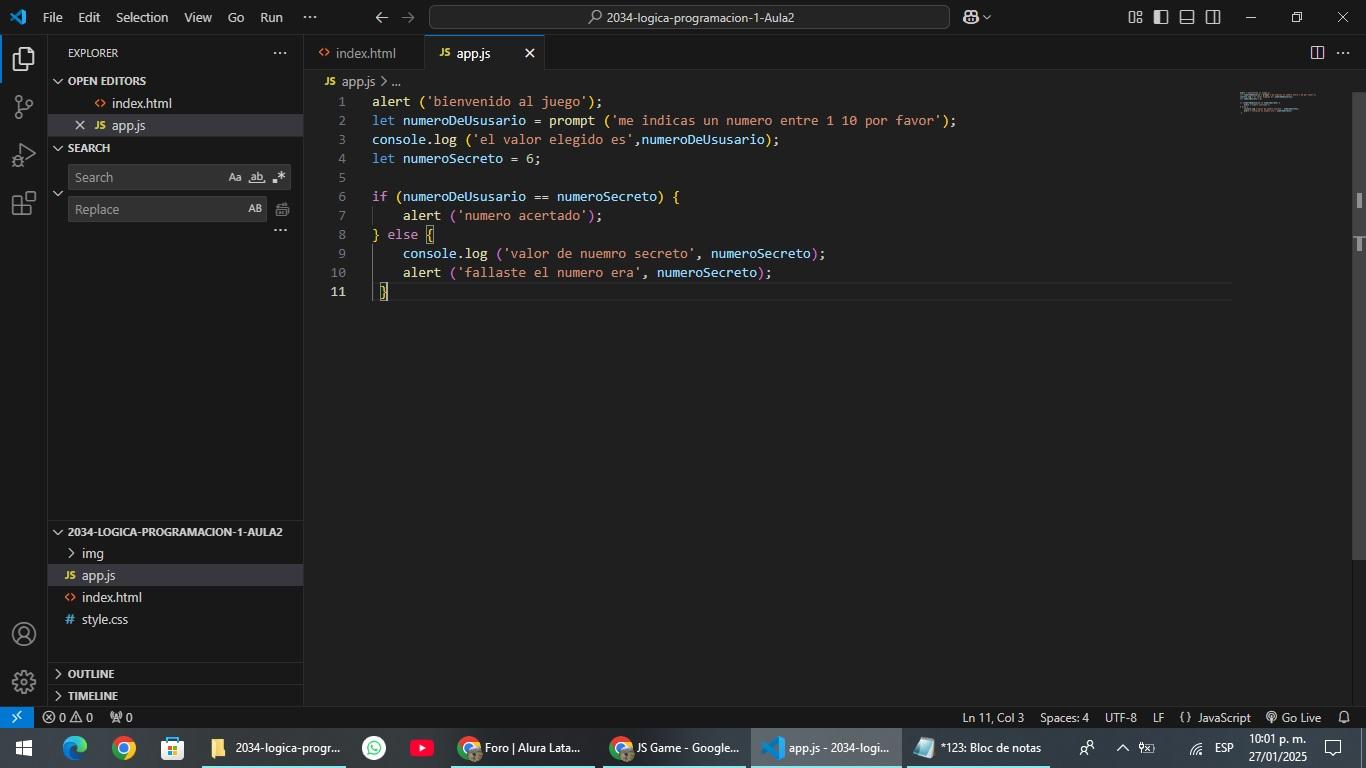Close the app.js editor tab

(530, 53)
